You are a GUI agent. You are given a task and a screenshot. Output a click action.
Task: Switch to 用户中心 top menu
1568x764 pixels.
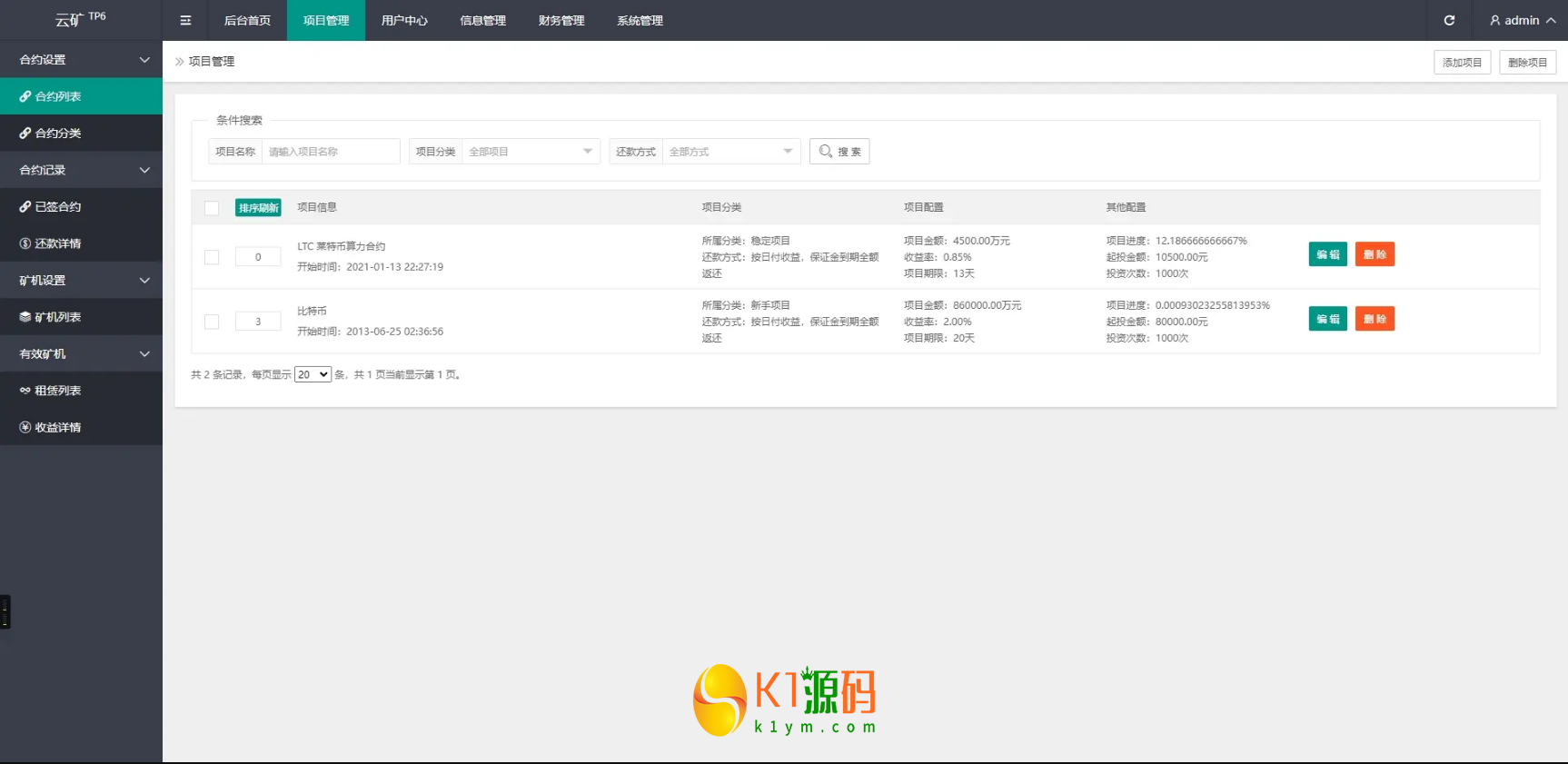(404, 20)
